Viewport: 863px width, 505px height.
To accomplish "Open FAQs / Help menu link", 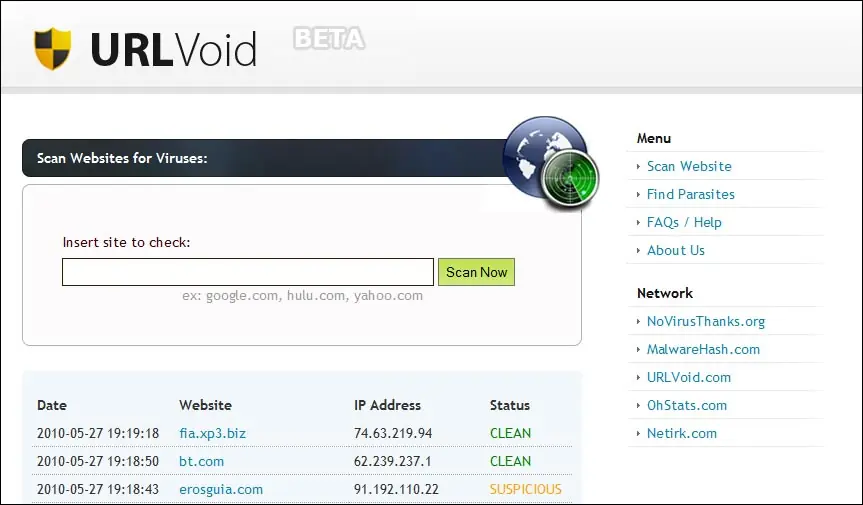I will coord(684,222).
